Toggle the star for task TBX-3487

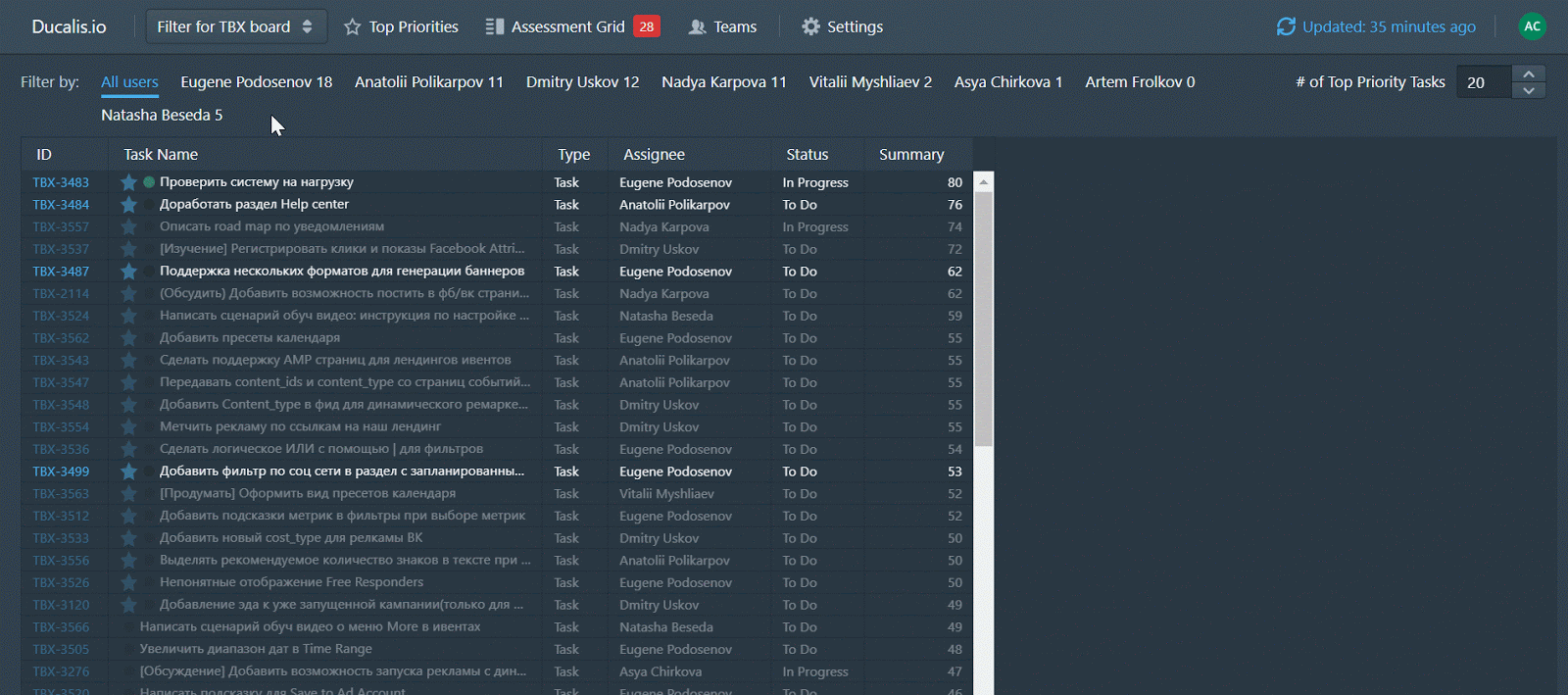pos(128,272)
